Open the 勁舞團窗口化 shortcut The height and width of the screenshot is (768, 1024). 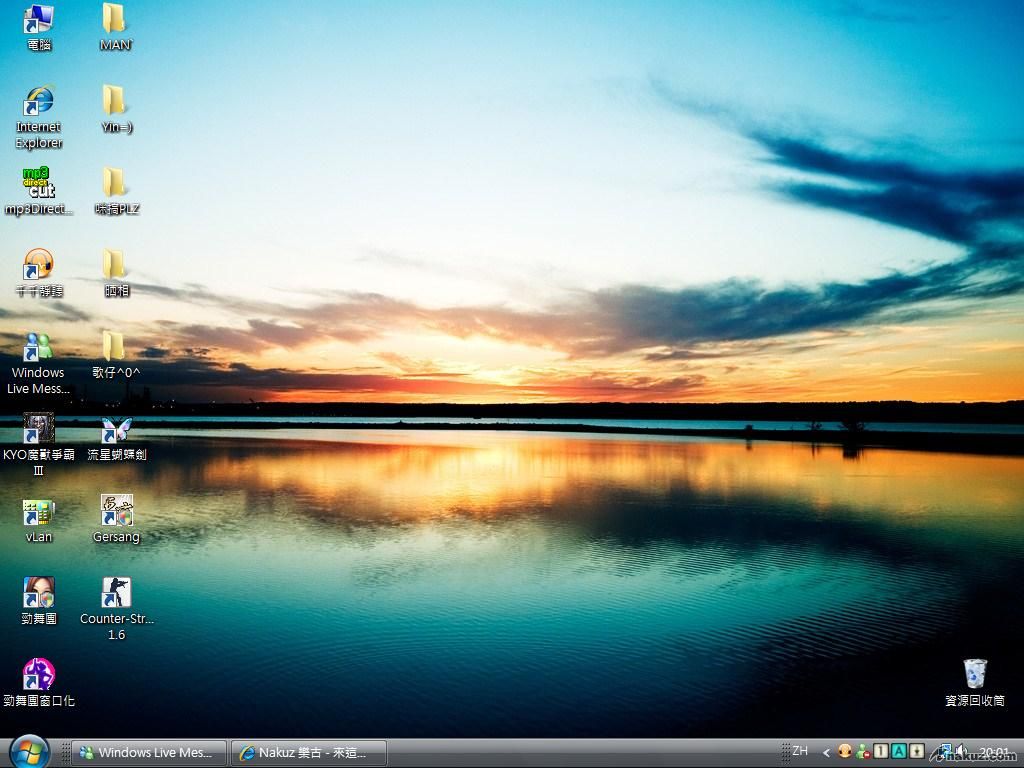click(38, 676)
